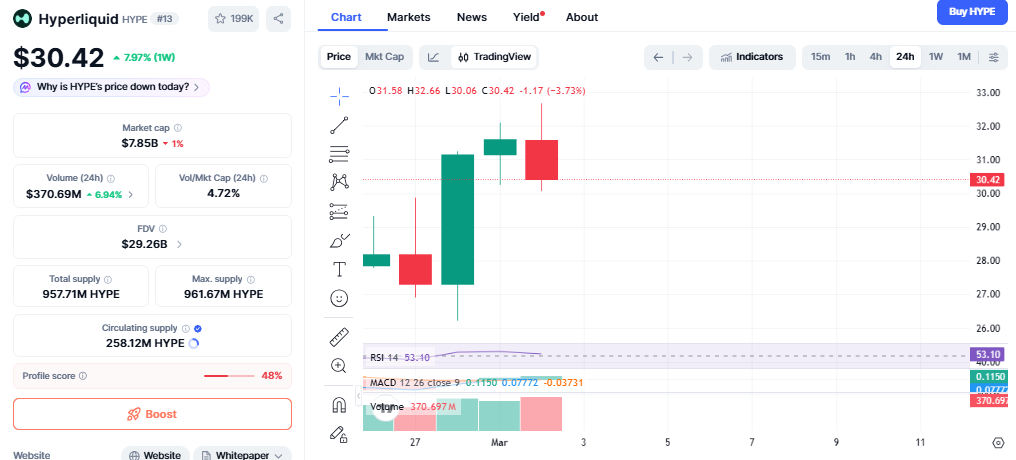Choose the text annotation tool
This screenshot has height=460, width=1016.
pos(339,269)
